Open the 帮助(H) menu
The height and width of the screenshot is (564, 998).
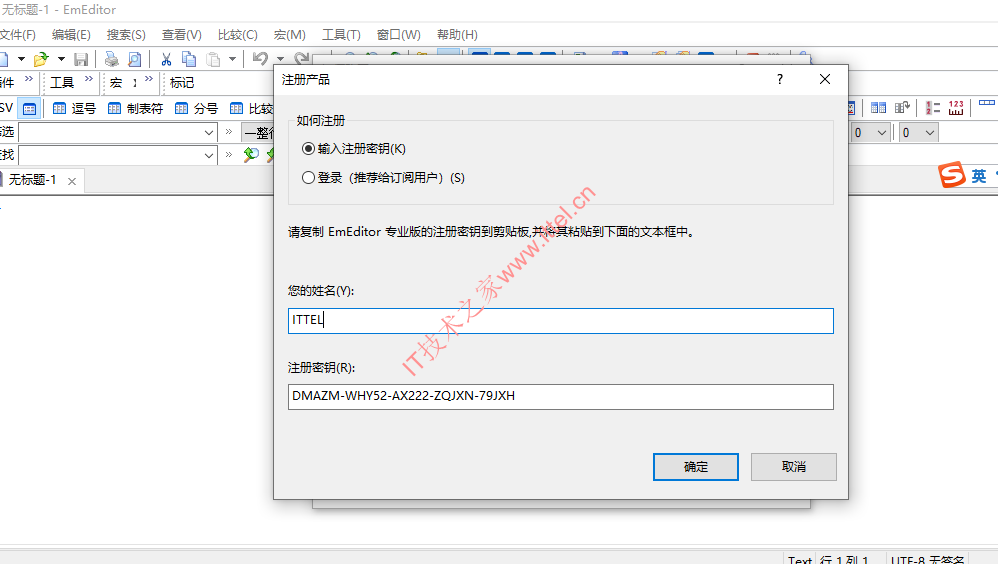coord(457,35)
